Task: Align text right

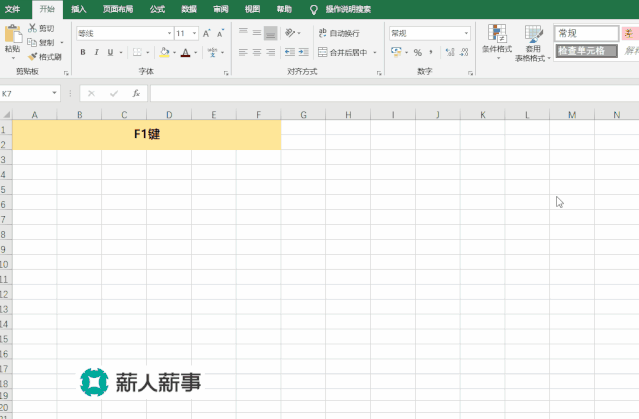Action: click(x=271, y=52)
